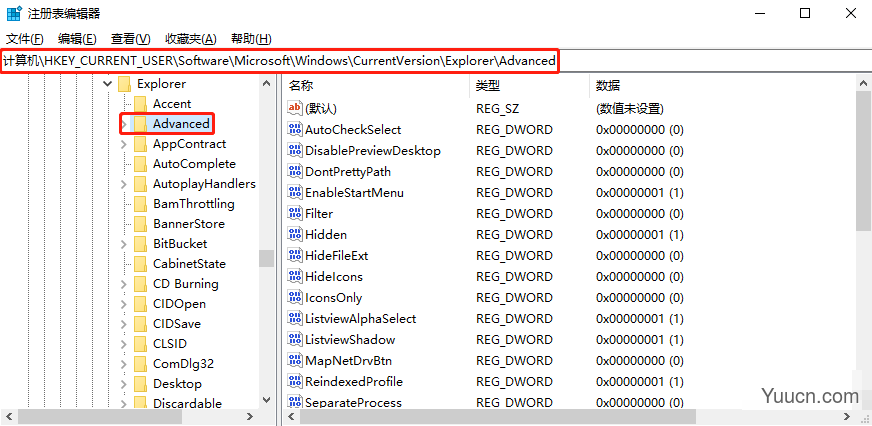
Task: Expand the BitBucket key
Action: [124, 244]
